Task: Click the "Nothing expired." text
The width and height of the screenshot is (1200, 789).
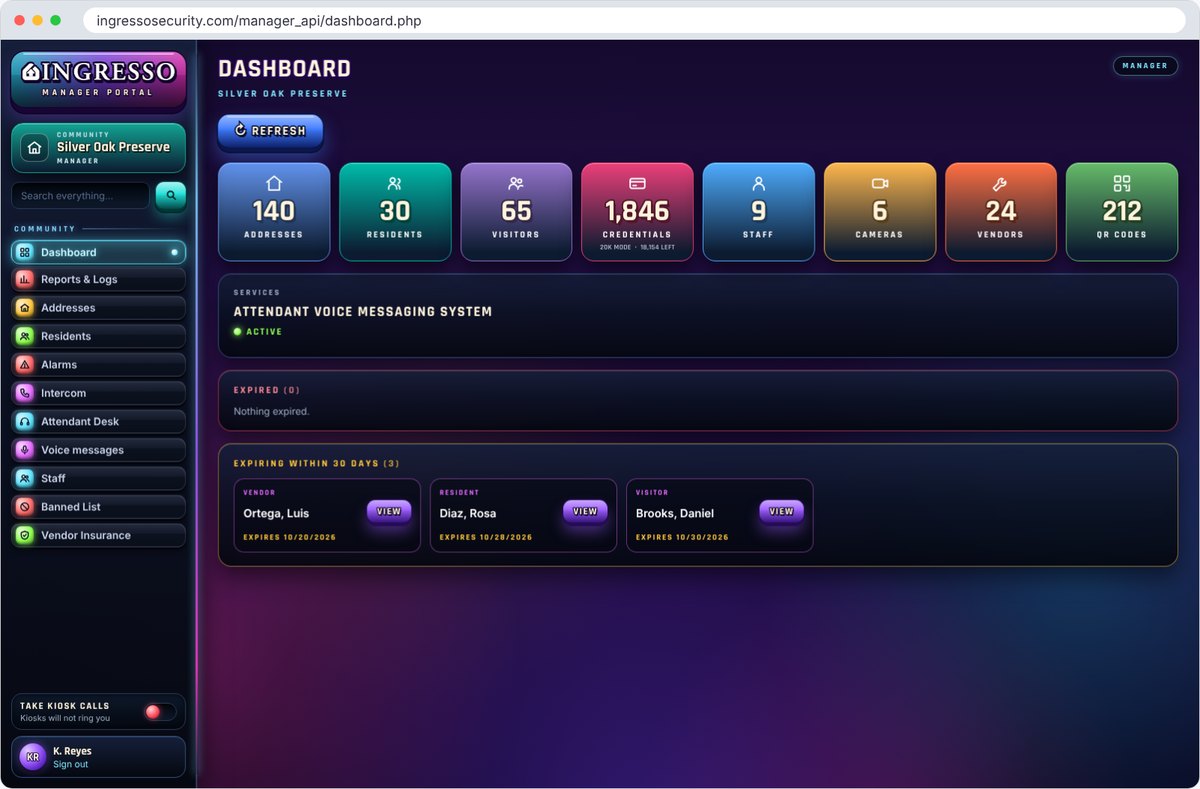Action: (271, 411)
